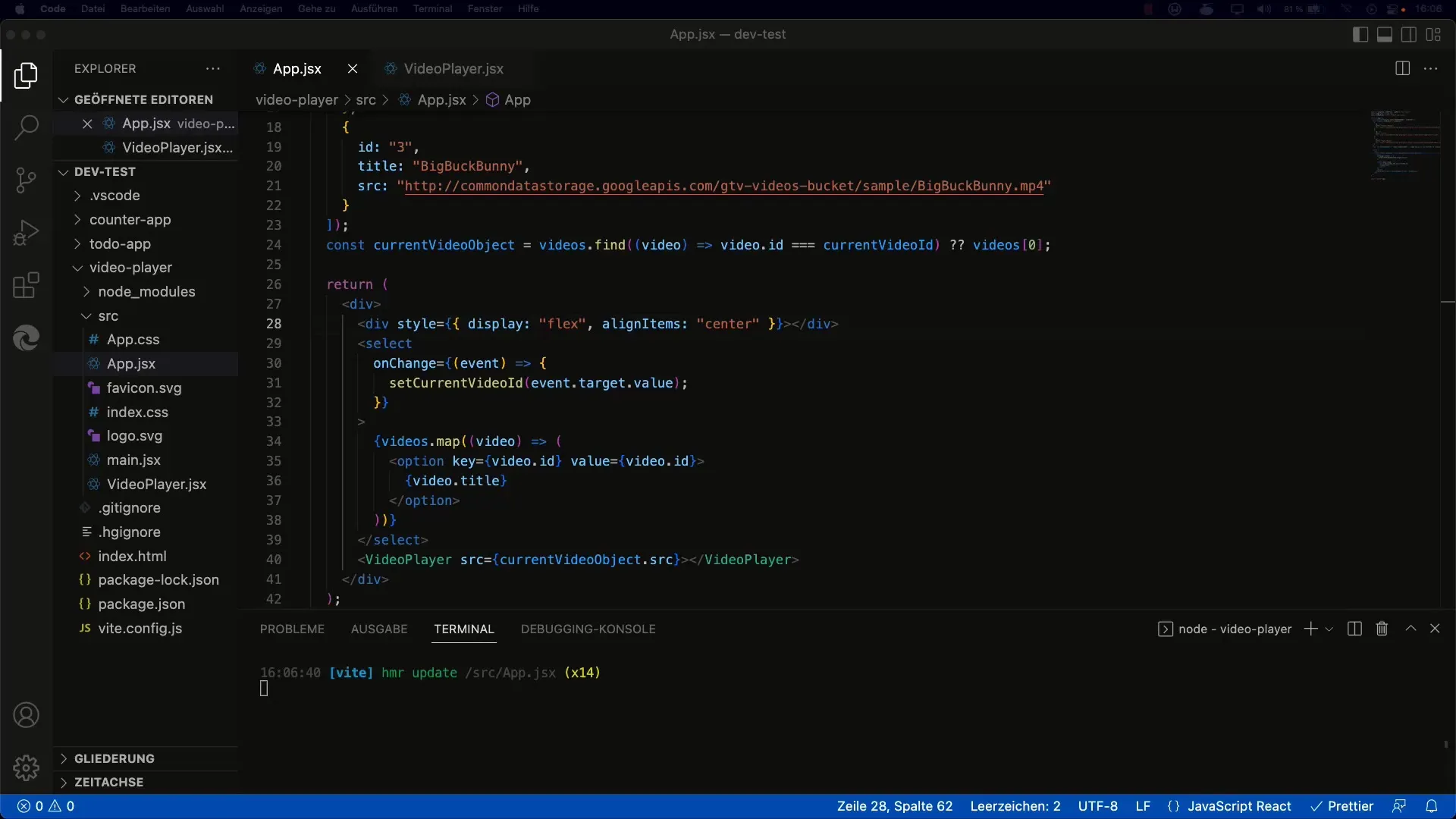Screen dimensions: 1456x819
Task: Open customize layout button
Action: click(1433, 34)
